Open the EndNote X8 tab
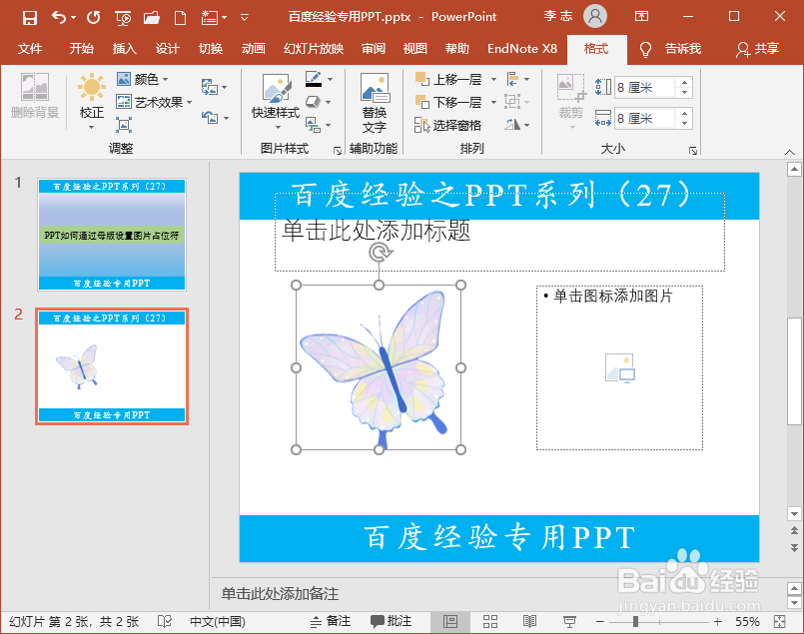The width and height of the screenshot is (804, 634). coord(522,49)
